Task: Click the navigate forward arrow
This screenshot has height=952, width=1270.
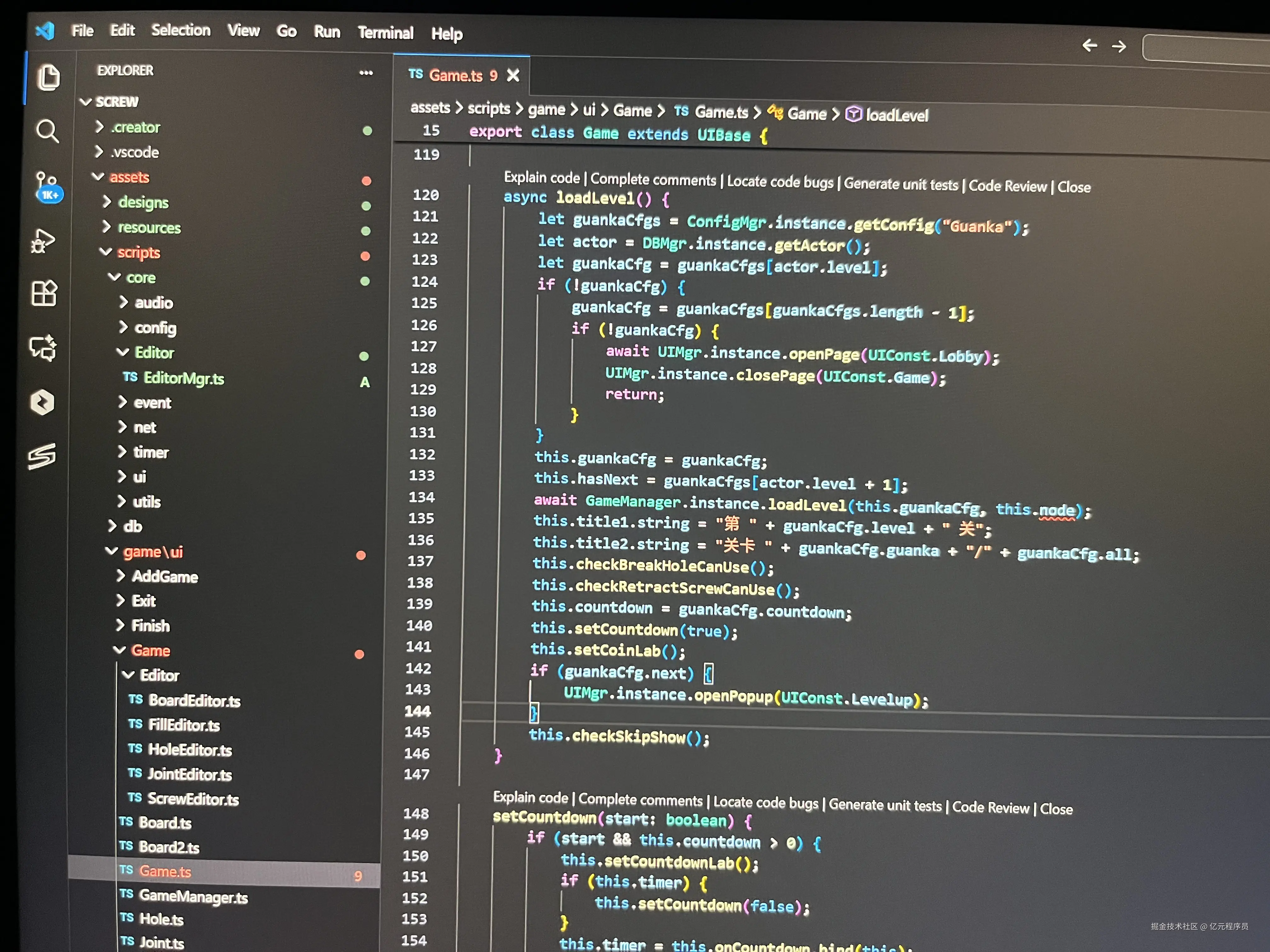Action: (1118, 47)
